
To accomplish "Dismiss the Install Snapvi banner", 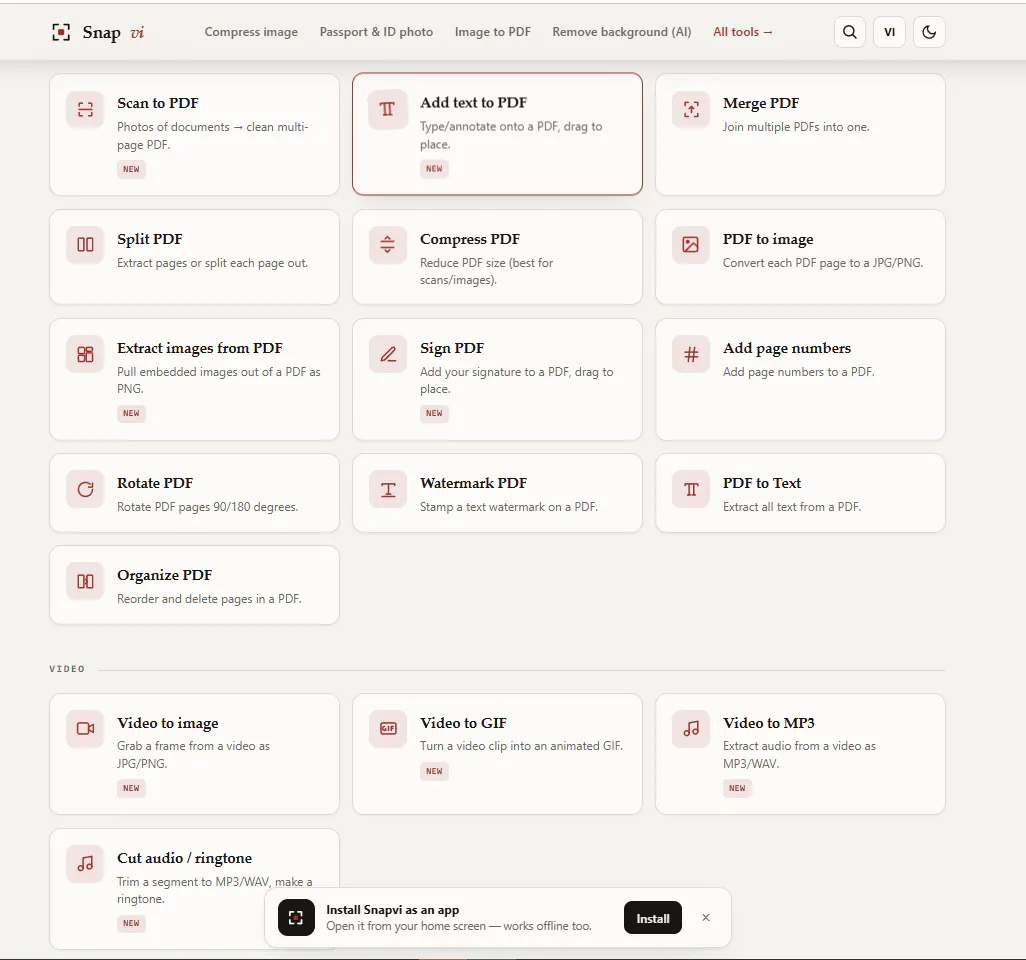I will coord(706,917).
